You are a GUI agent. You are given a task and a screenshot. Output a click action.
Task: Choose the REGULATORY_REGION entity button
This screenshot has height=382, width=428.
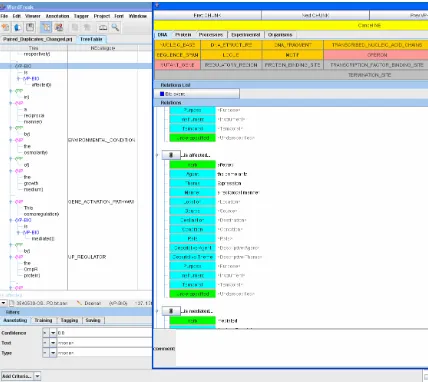tap(231, 65)
